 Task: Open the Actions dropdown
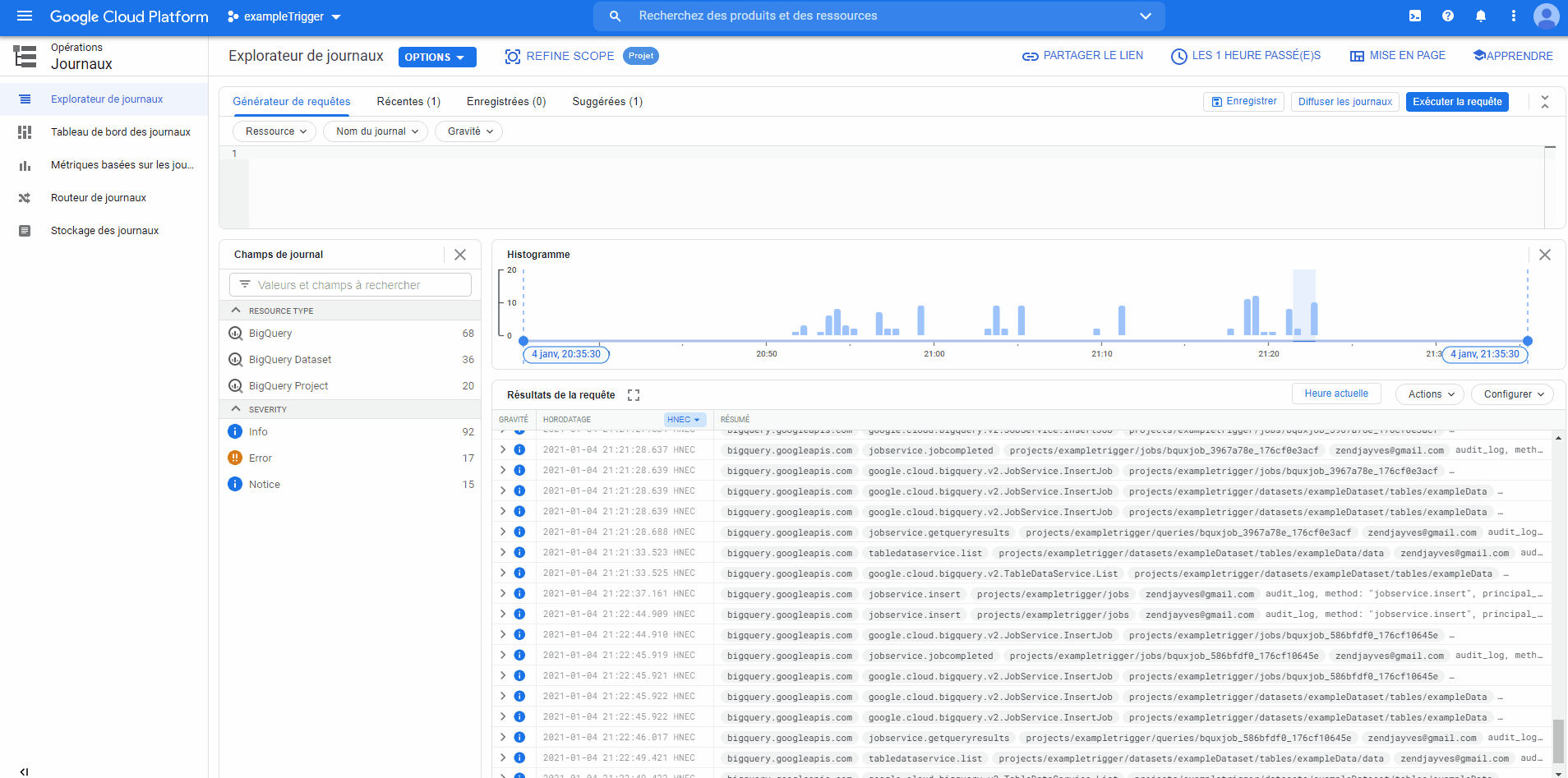(1430, 394)
